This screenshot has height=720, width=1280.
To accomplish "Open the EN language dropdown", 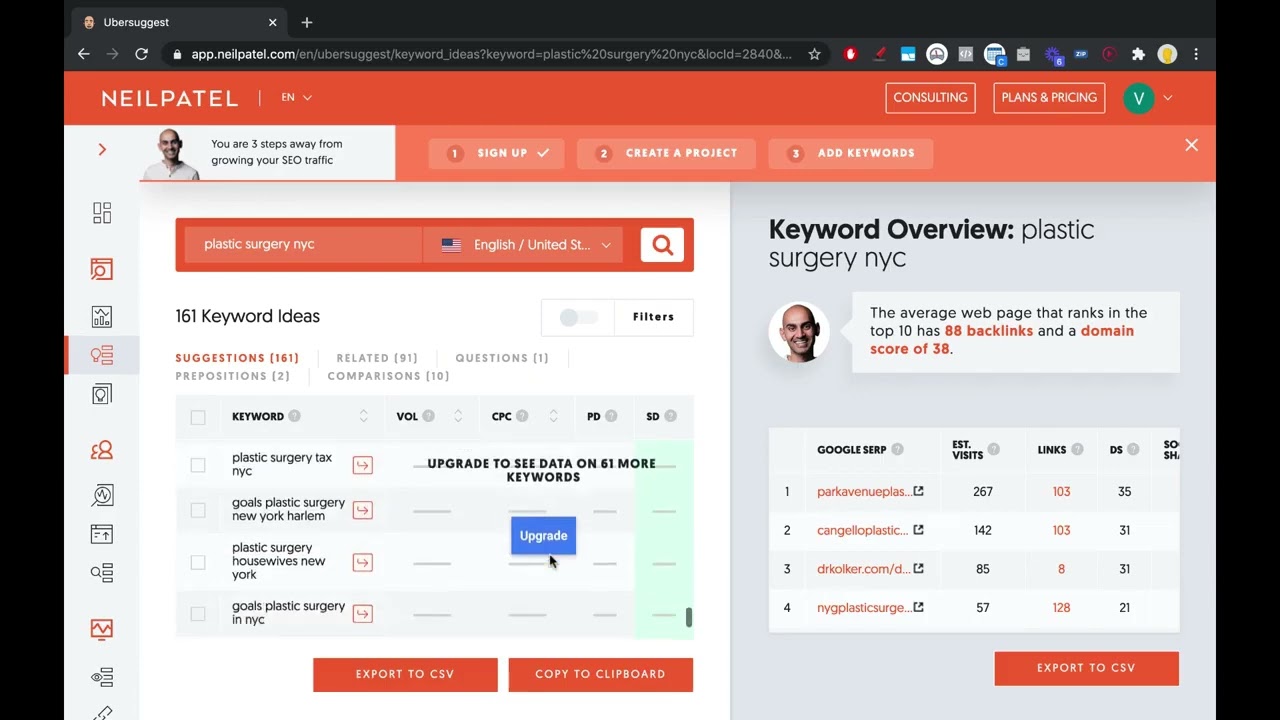I will [x=296, y=97].
